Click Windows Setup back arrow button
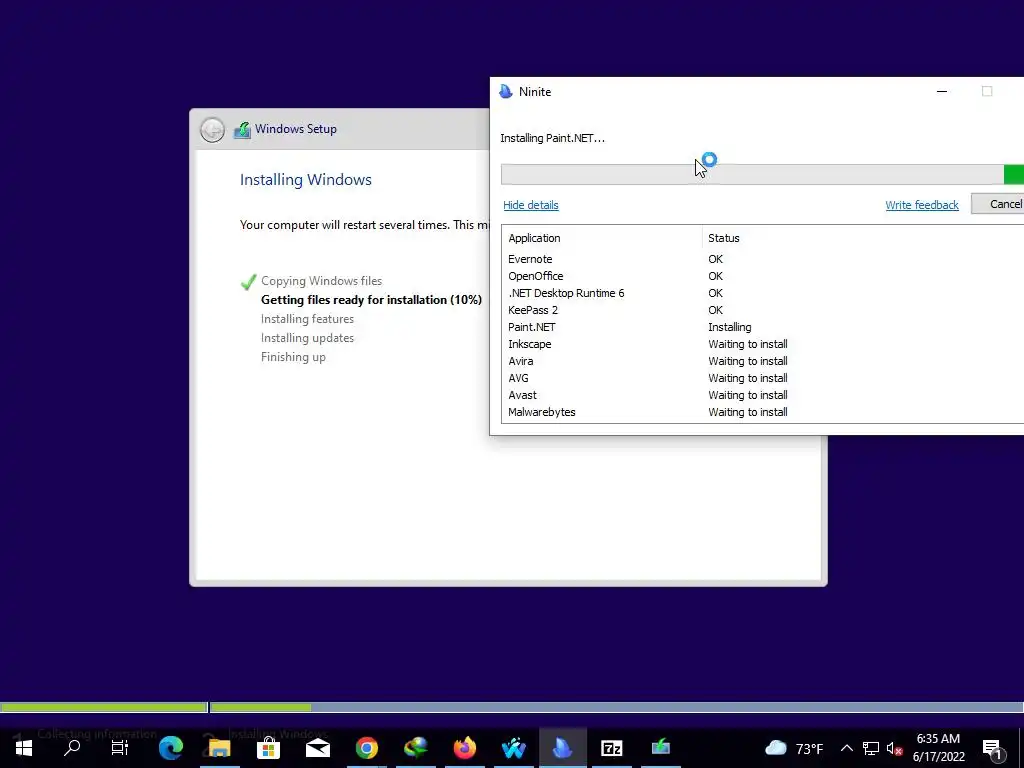Image resolution: width=1024 pixels, height=768 pixels. [x=212, y=129]
